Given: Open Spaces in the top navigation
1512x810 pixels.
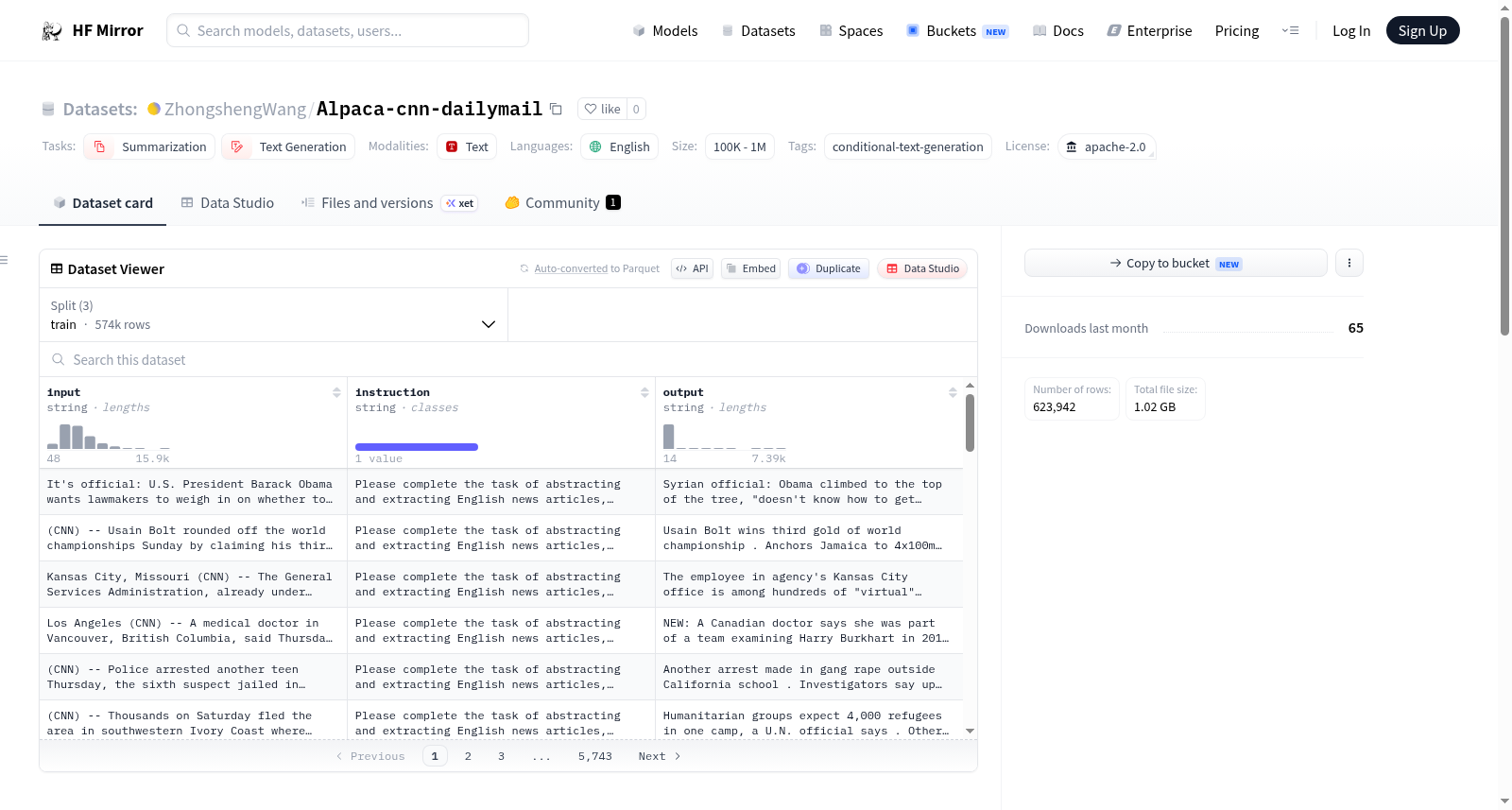Looking at the screenshot, I should click(851, 31).
